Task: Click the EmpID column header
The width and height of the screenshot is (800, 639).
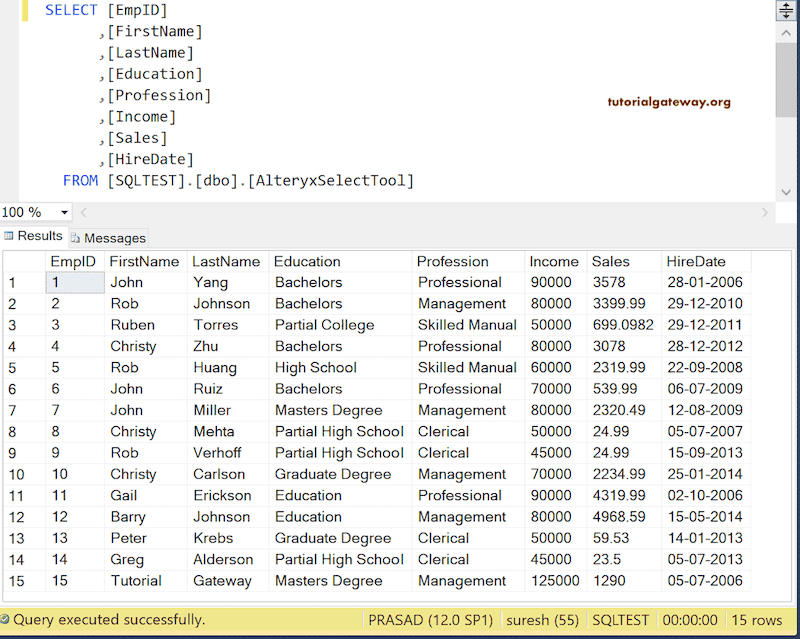Action: coord(73,261)
